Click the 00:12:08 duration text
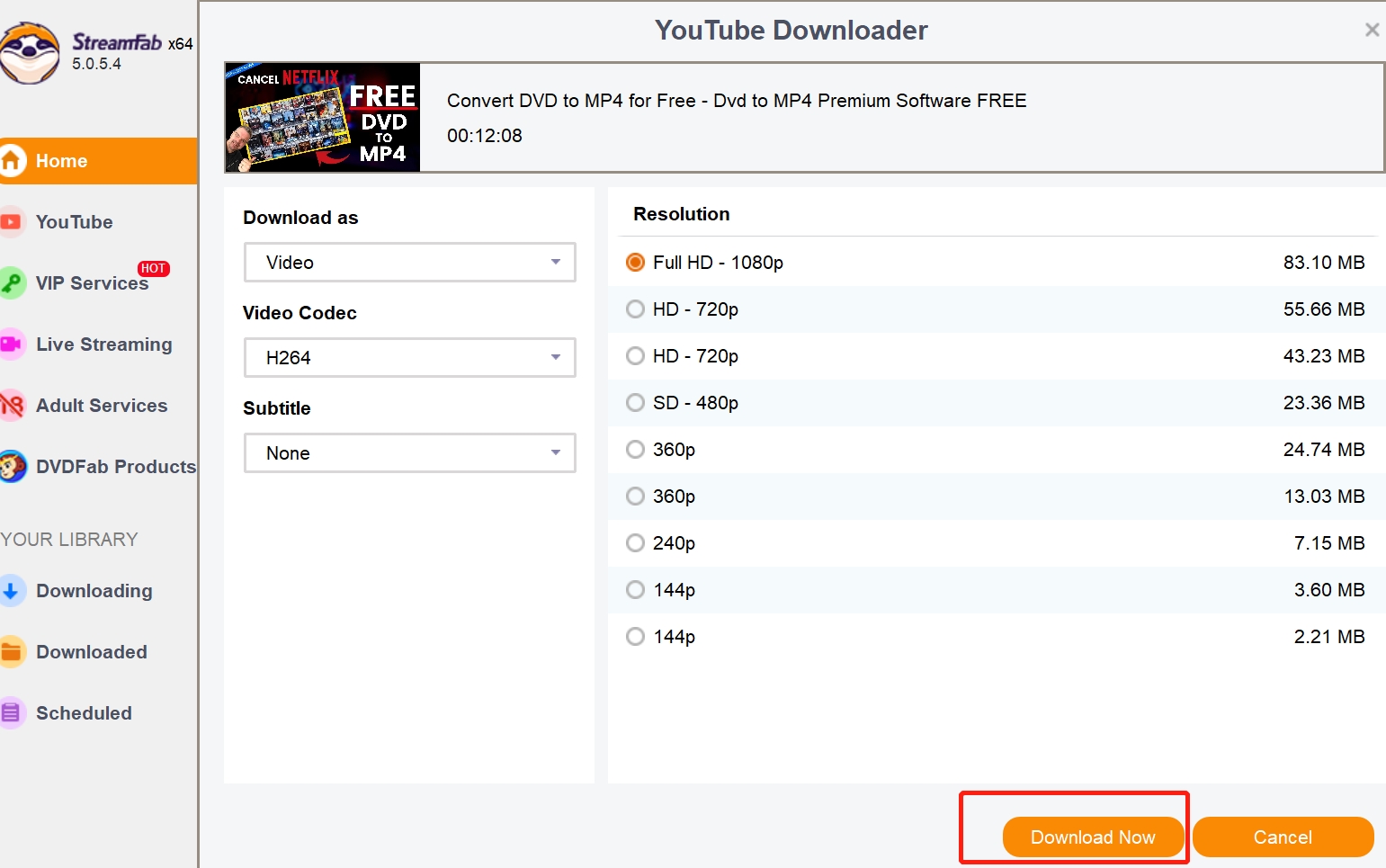This screenshot has width=1386, height=868. click(x=485, y=136)
